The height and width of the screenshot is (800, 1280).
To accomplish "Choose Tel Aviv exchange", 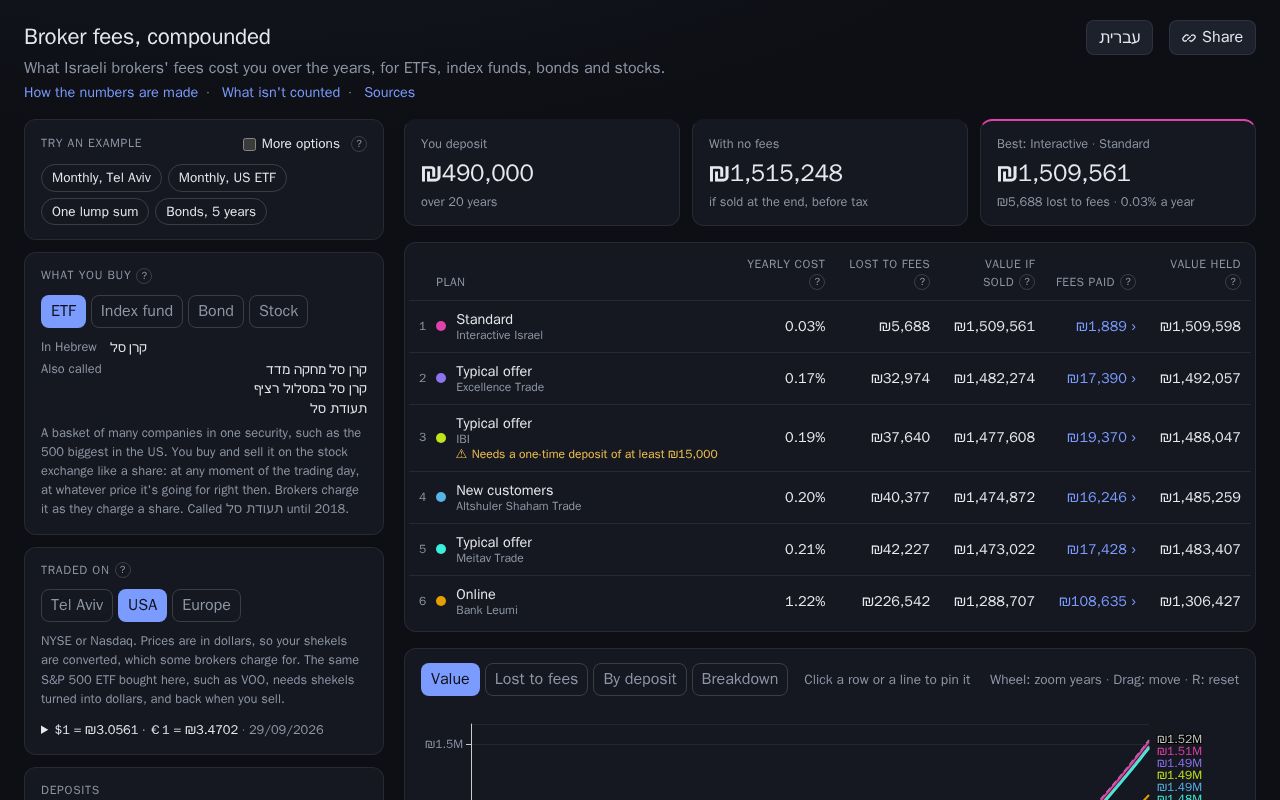I will coord(77,605).
